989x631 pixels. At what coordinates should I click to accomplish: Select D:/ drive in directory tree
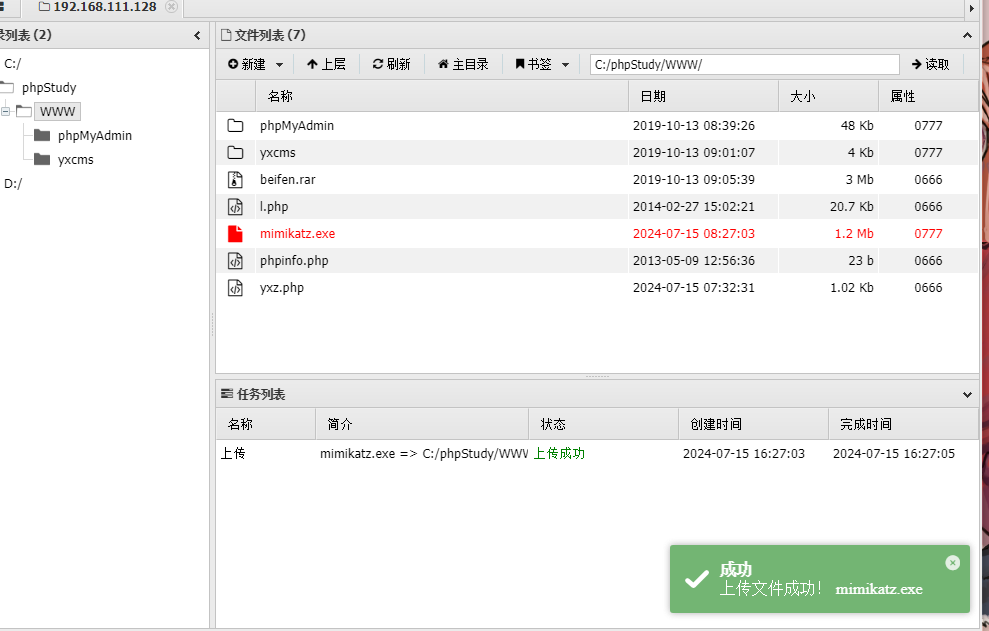point(13,184)
